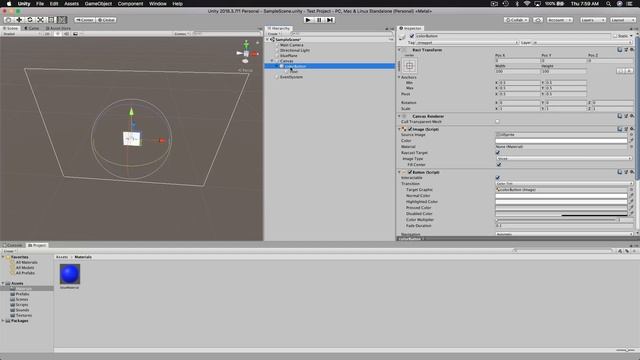Open the Layout dropdown in top toolbar
Screen dimensions: 640x360
coord(623,20)
